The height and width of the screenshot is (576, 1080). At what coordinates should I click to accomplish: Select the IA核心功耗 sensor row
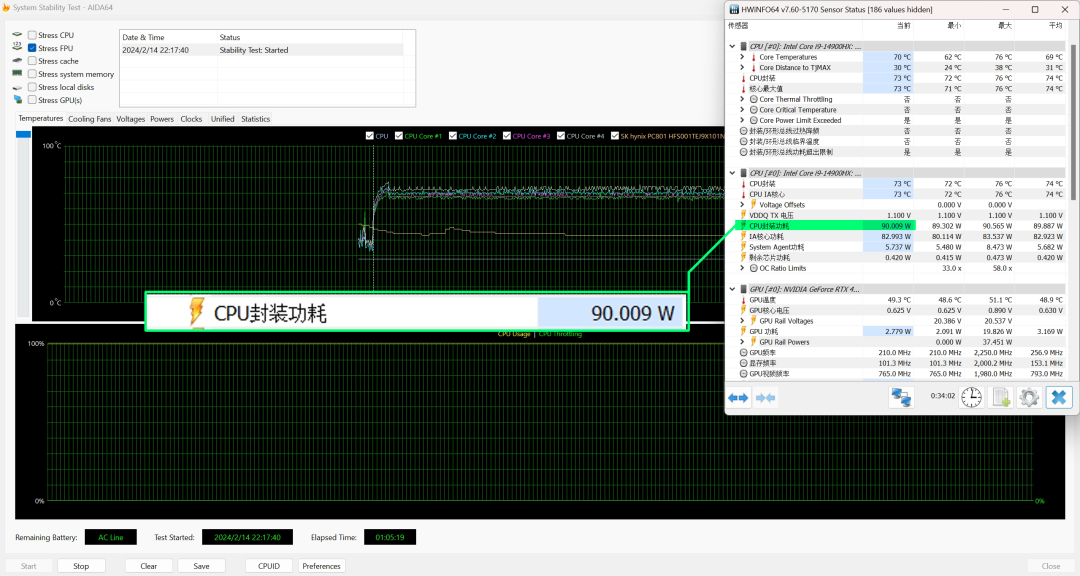click(x=900, y=236)
